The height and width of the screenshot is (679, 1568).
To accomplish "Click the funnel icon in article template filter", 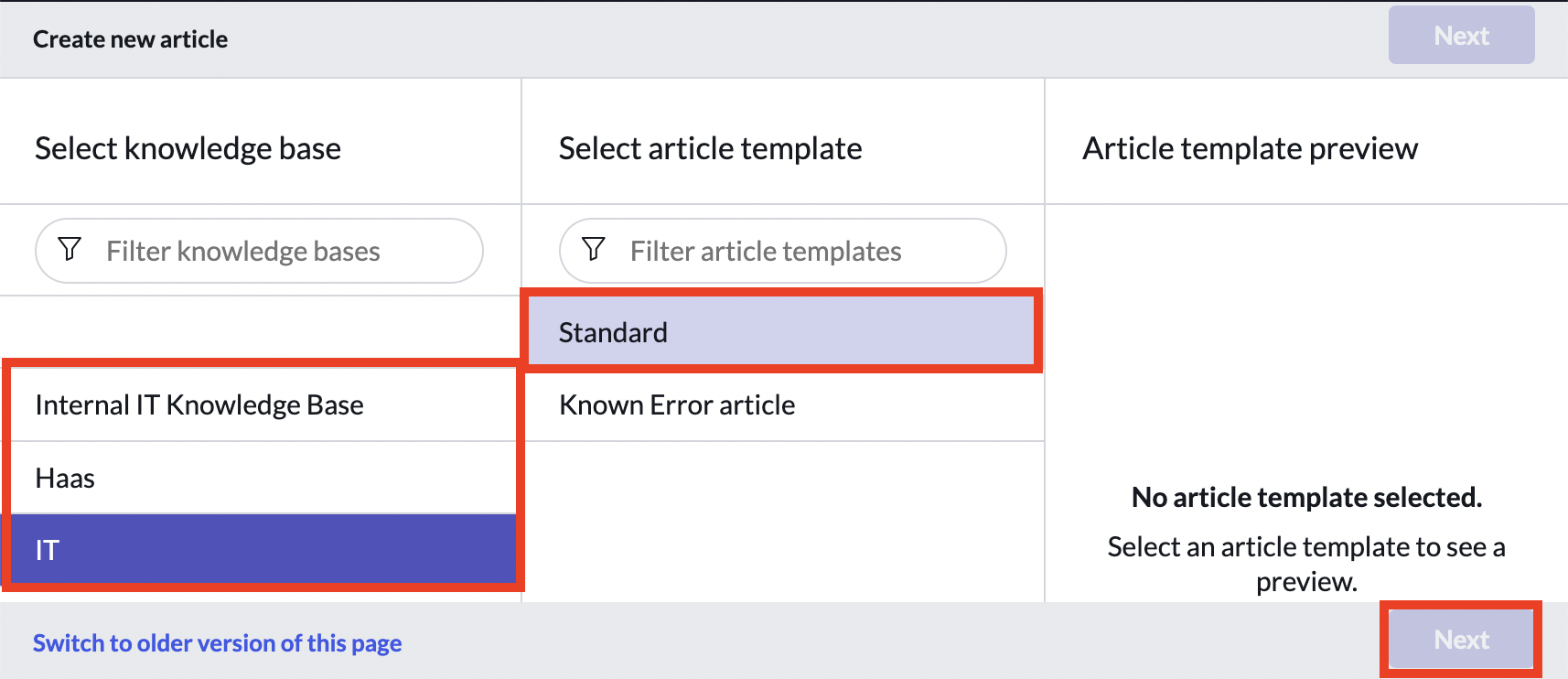I will [593, 250].
